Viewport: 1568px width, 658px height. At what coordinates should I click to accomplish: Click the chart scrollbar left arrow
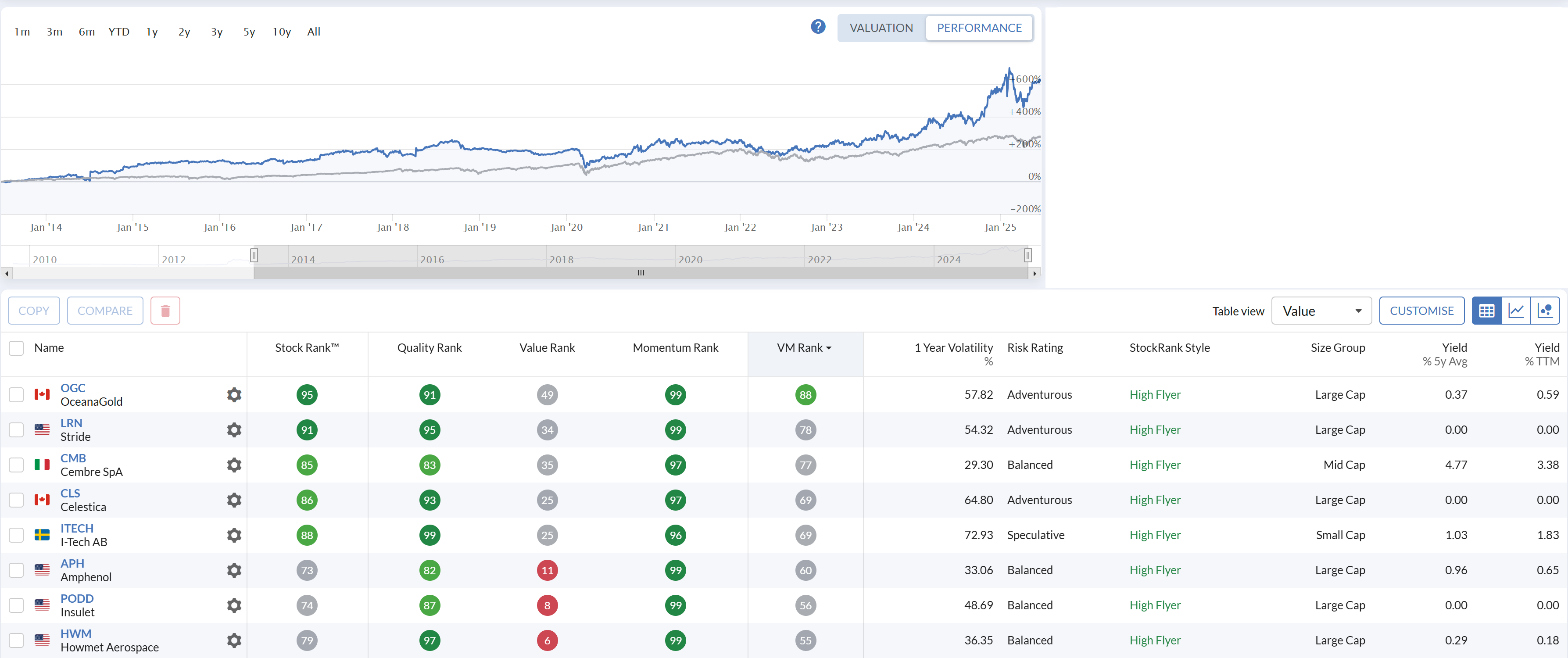[7, 273]
